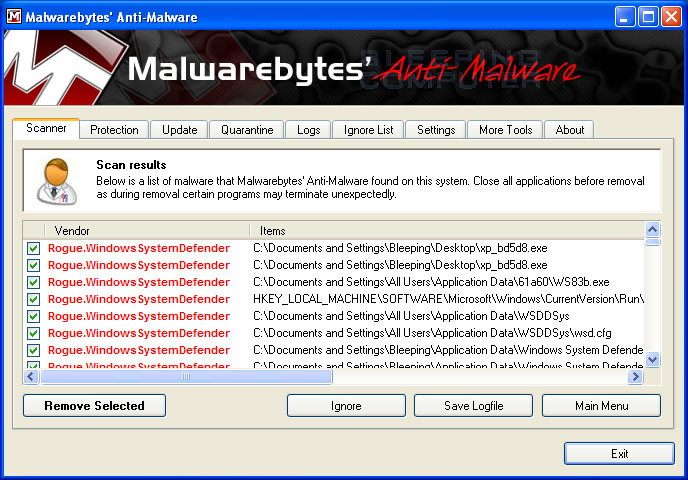Click Rogue.WindowsSystemDefender vendor in the WSDDSys folder row
The height and width of the screenshot is (480, 688).
pyautogui.click(x=139, y=316)
